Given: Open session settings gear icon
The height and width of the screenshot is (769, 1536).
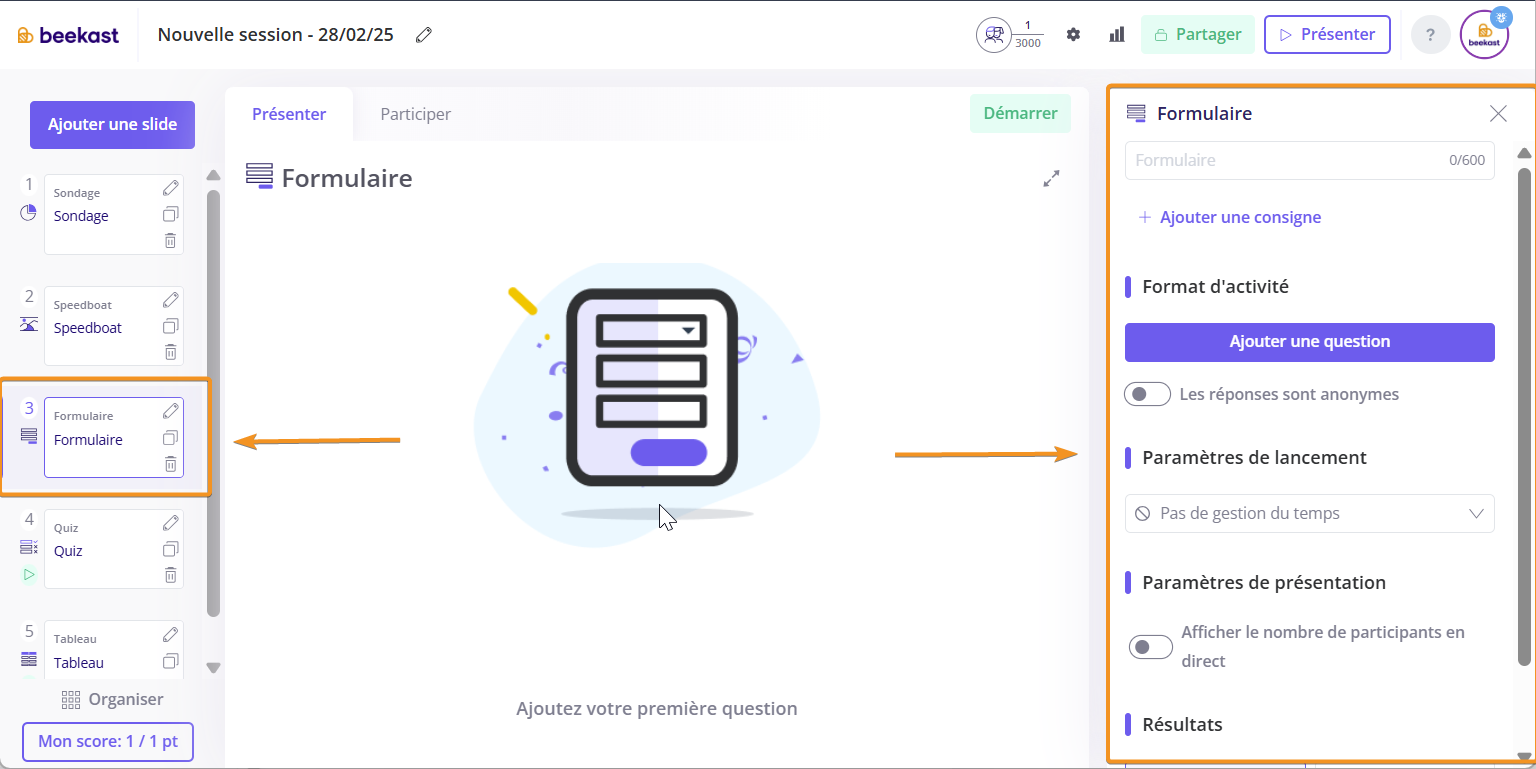Looking at the screenshot, I should click(x=1073, y=35).
